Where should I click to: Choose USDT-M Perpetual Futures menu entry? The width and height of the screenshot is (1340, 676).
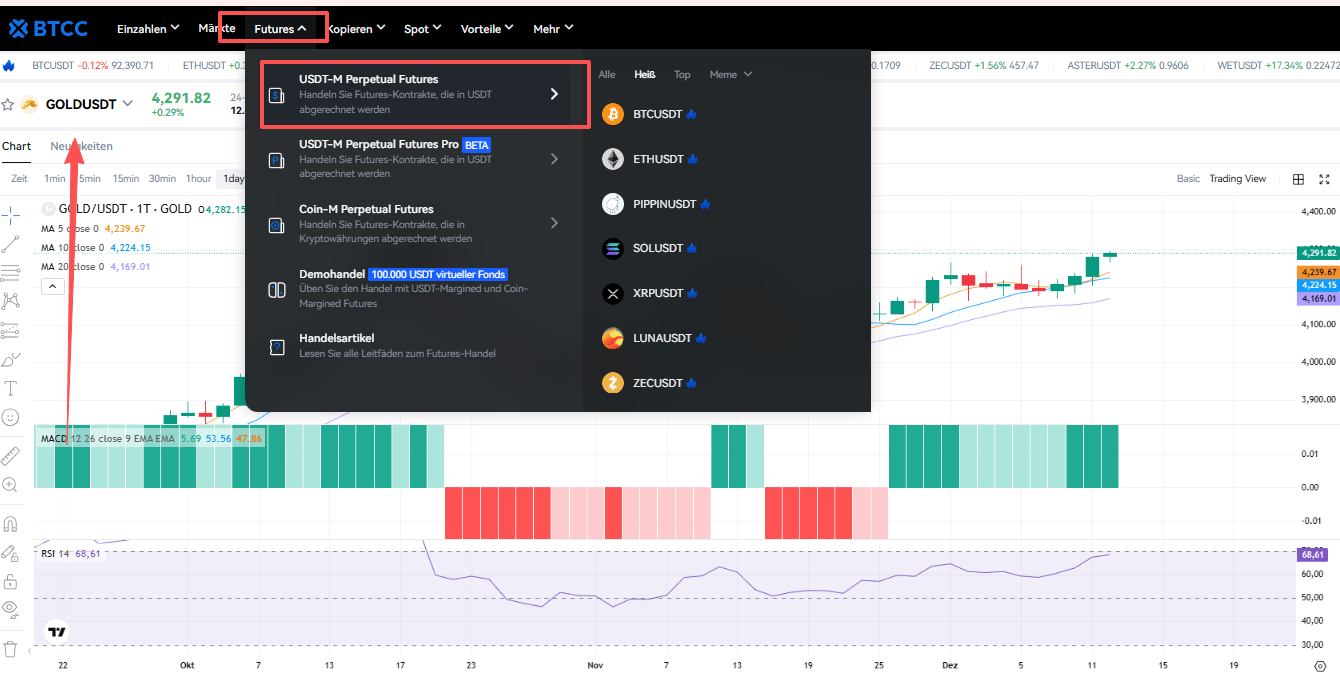pos(425,94)
